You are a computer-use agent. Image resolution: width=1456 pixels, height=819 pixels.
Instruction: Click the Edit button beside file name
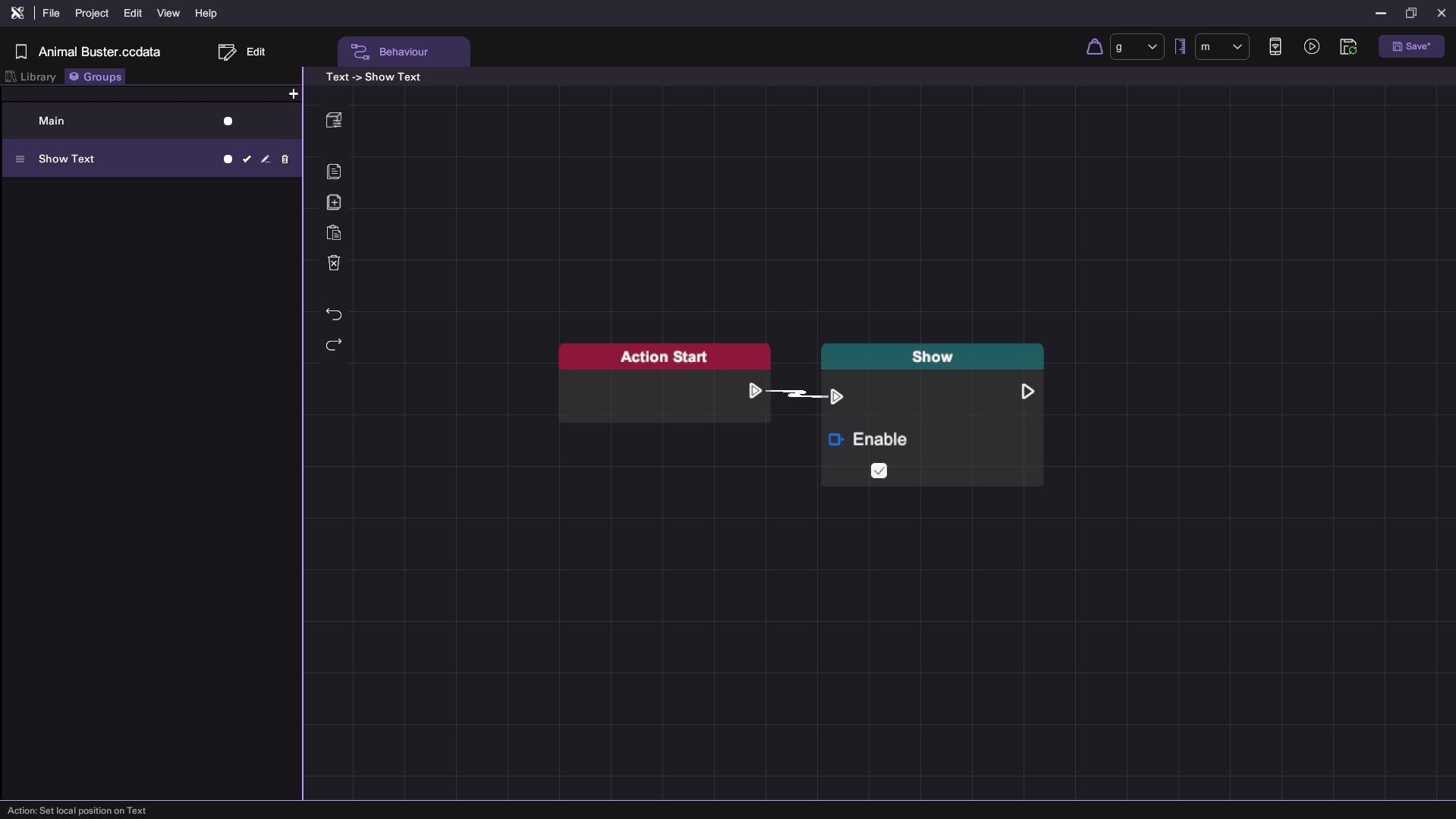point(242,52)
